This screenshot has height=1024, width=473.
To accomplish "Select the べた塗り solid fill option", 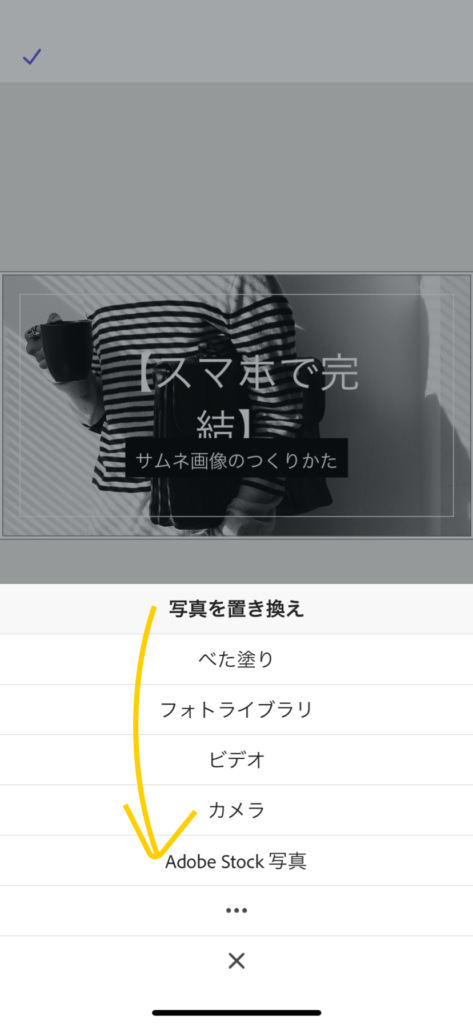I will pos(236,659).
